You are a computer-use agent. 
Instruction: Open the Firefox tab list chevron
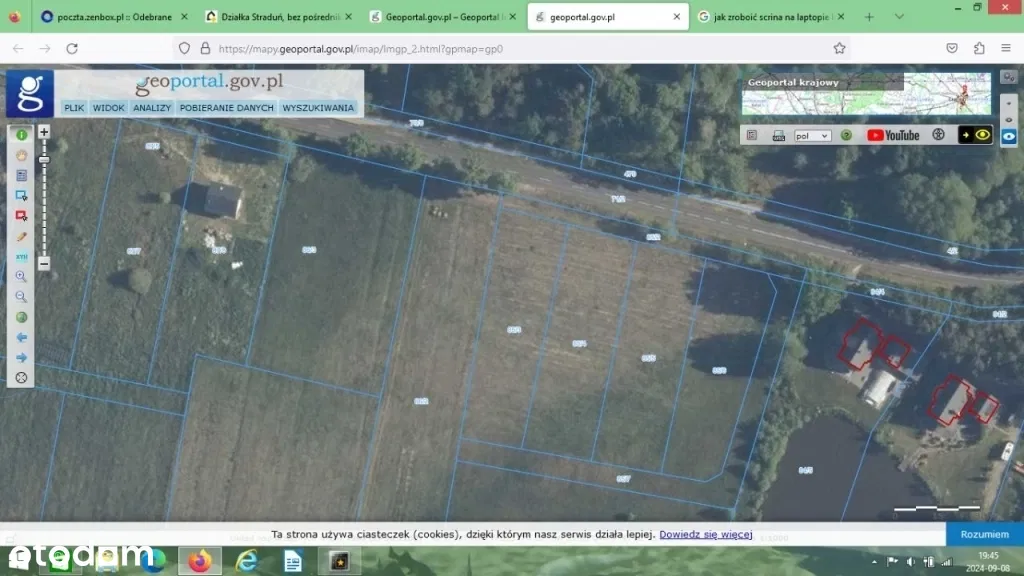899,17
